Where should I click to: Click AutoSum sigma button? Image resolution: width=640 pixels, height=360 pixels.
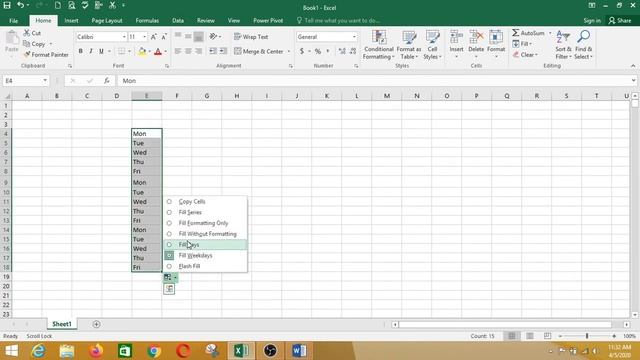coord(528,33)
